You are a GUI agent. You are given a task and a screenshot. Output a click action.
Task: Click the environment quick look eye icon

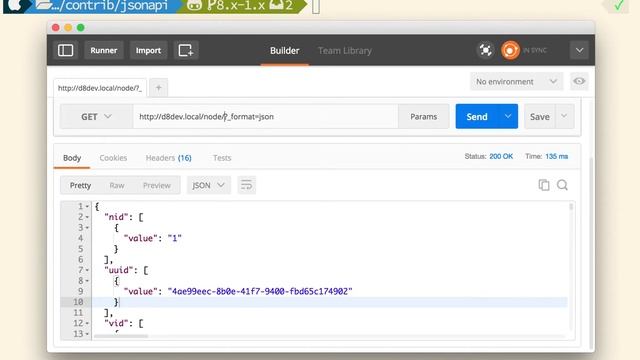tap(579, 81)
